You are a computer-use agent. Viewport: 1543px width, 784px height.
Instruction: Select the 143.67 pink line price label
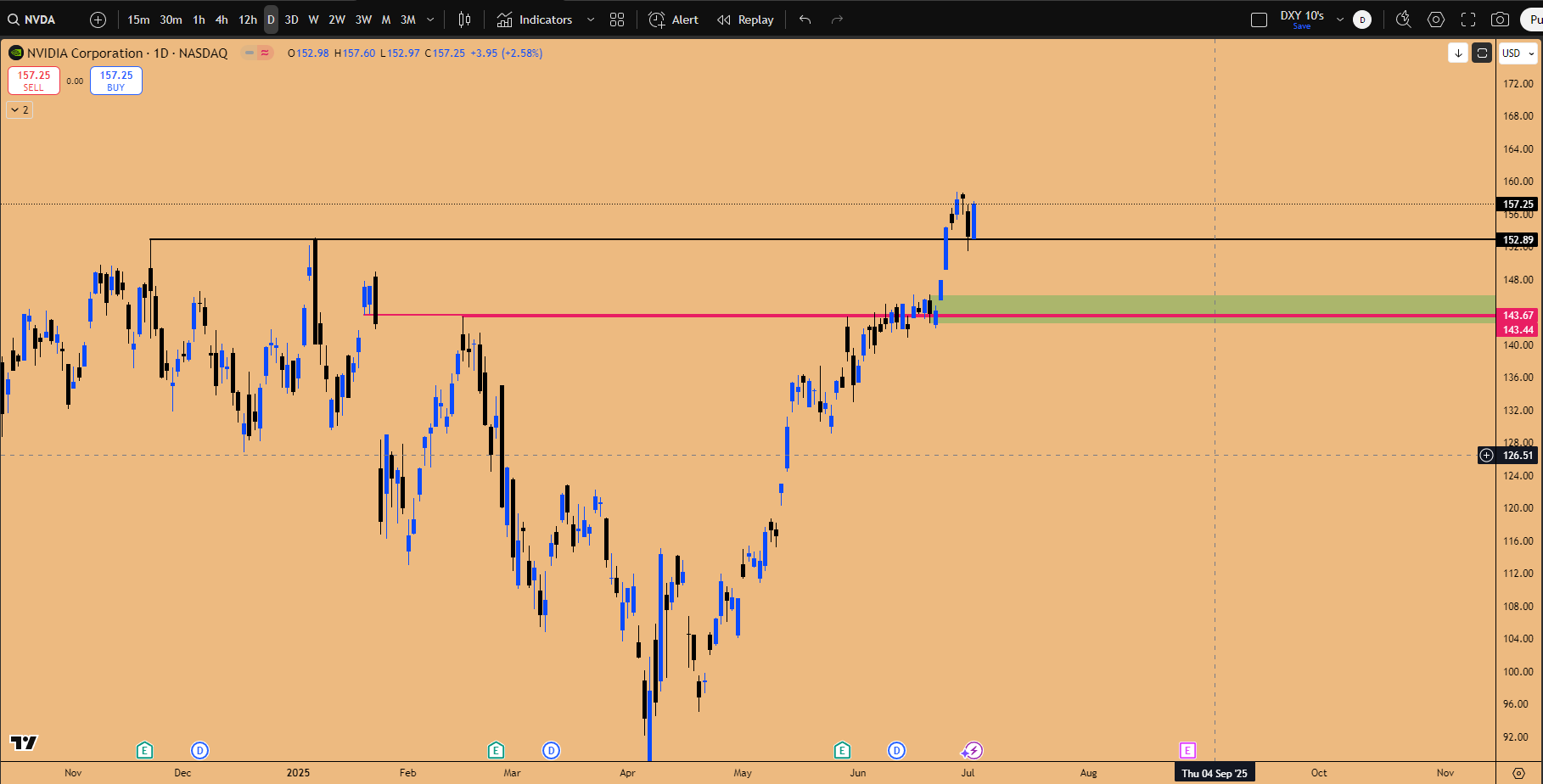pyautogui.click(x=1518, y=316)
